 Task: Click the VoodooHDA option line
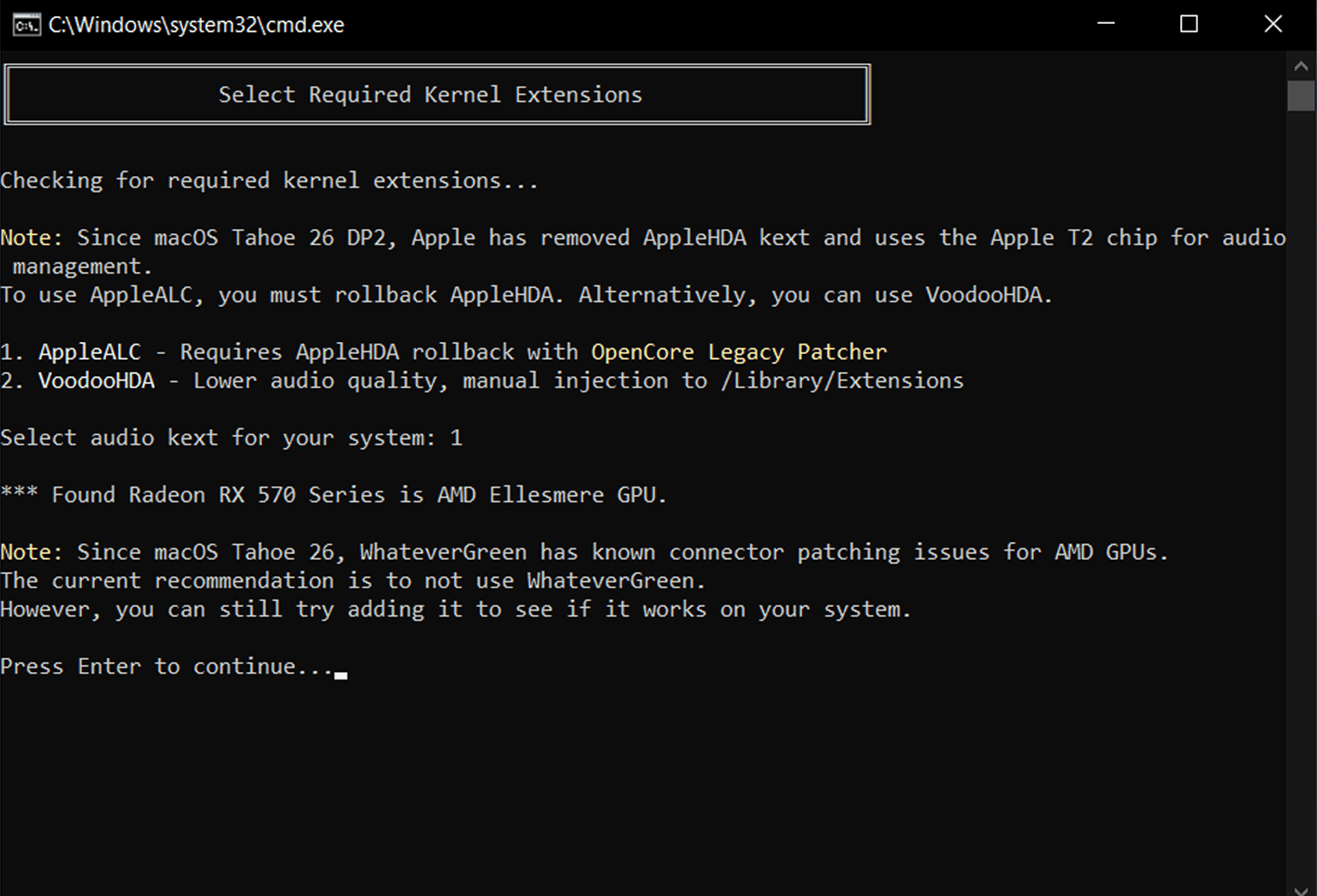[x=482, y=380]
